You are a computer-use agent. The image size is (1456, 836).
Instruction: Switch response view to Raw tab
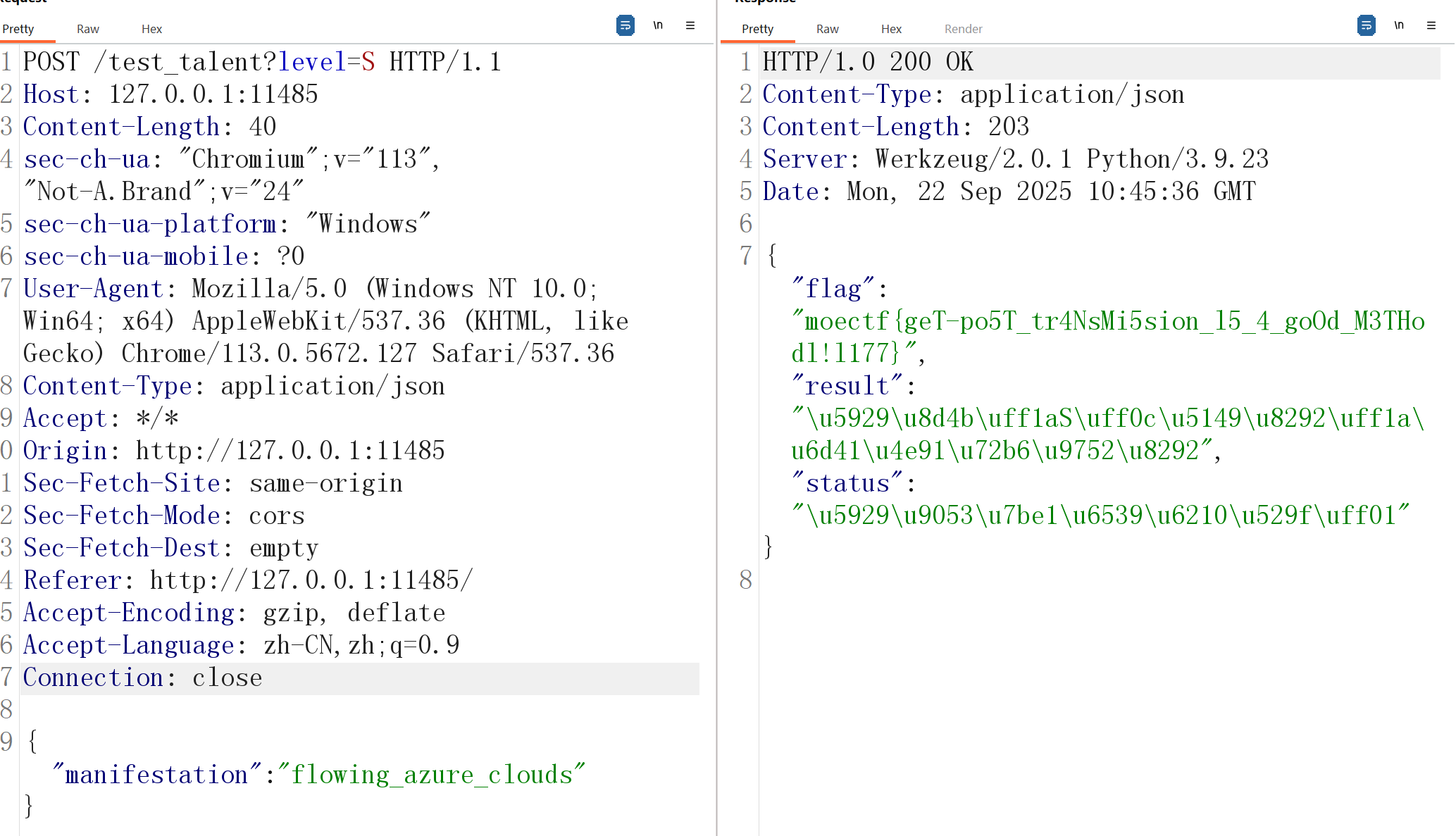click(x=827, y=29)
